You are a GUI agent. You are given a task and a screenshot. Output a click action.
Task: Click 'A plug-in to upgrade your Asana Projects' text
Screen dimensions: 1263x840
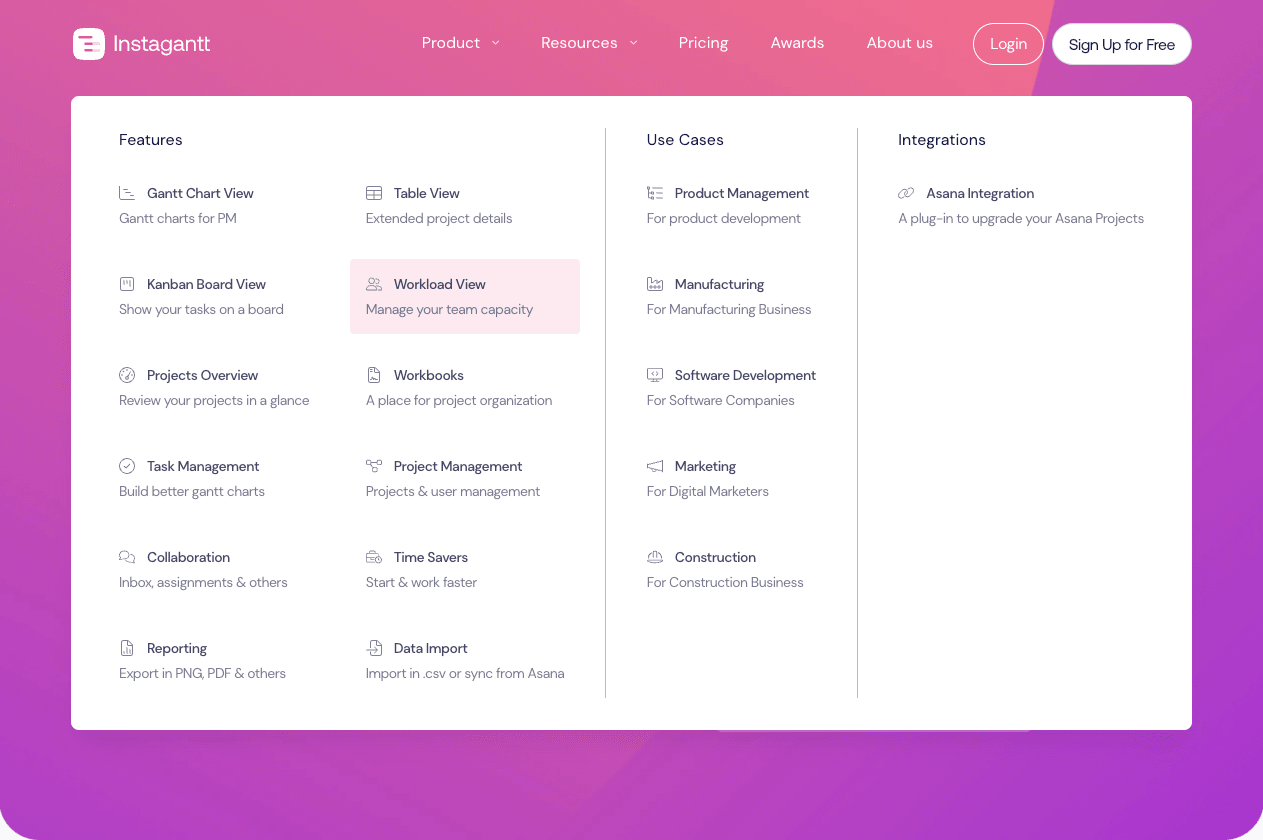[1021, 218]
